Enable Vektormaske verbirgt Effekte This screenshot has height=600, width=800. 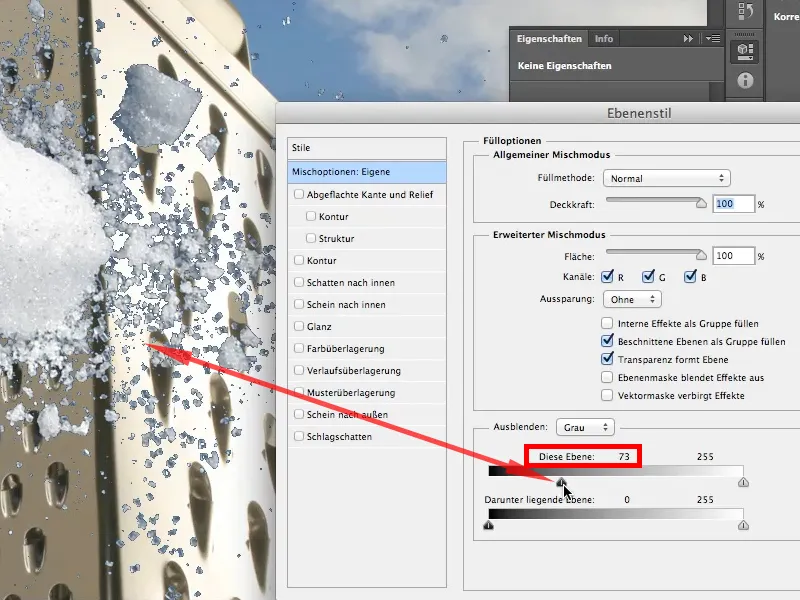pyautogui.click(x=607, y=395)
